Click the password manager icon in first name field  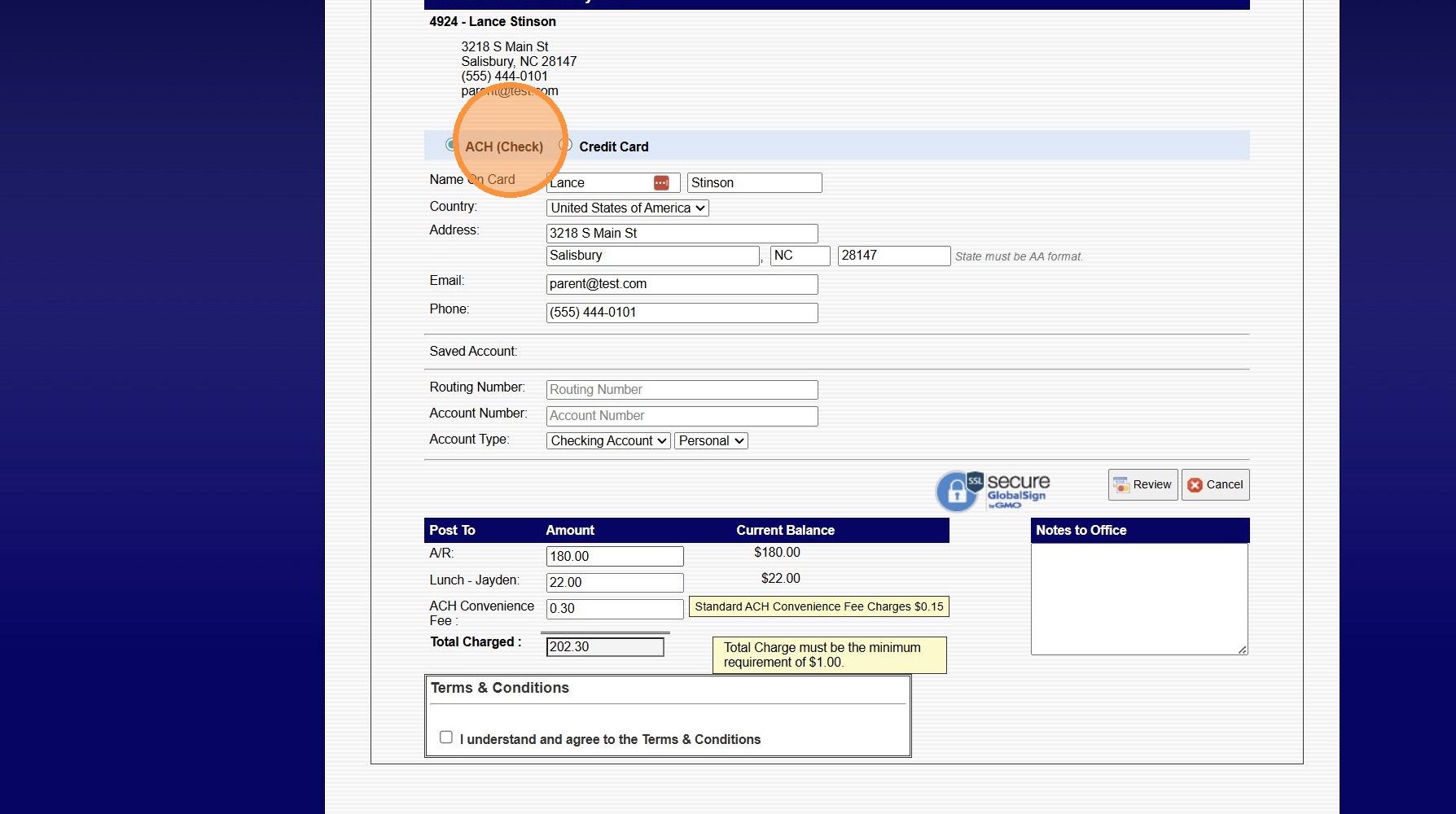661,182
